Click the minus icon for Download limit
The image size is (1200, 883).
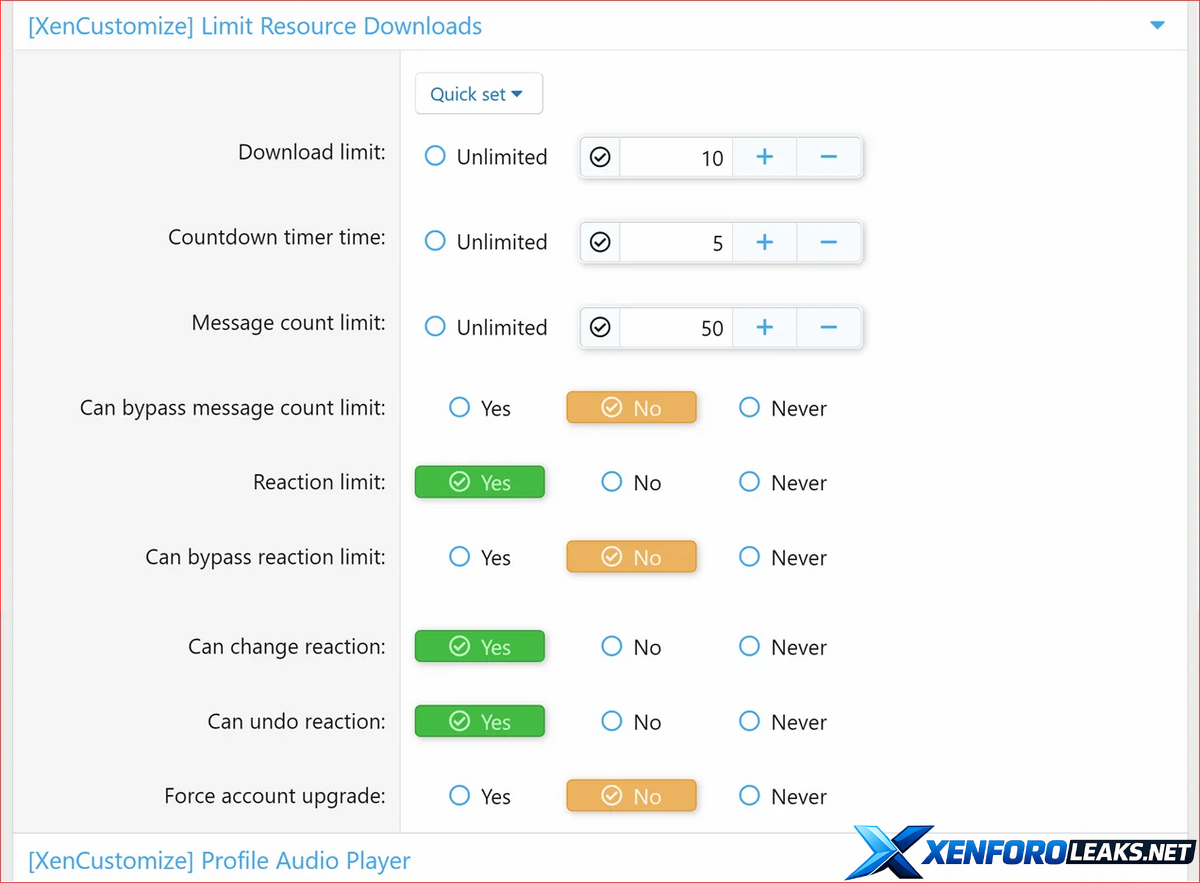tap(828, 157)
